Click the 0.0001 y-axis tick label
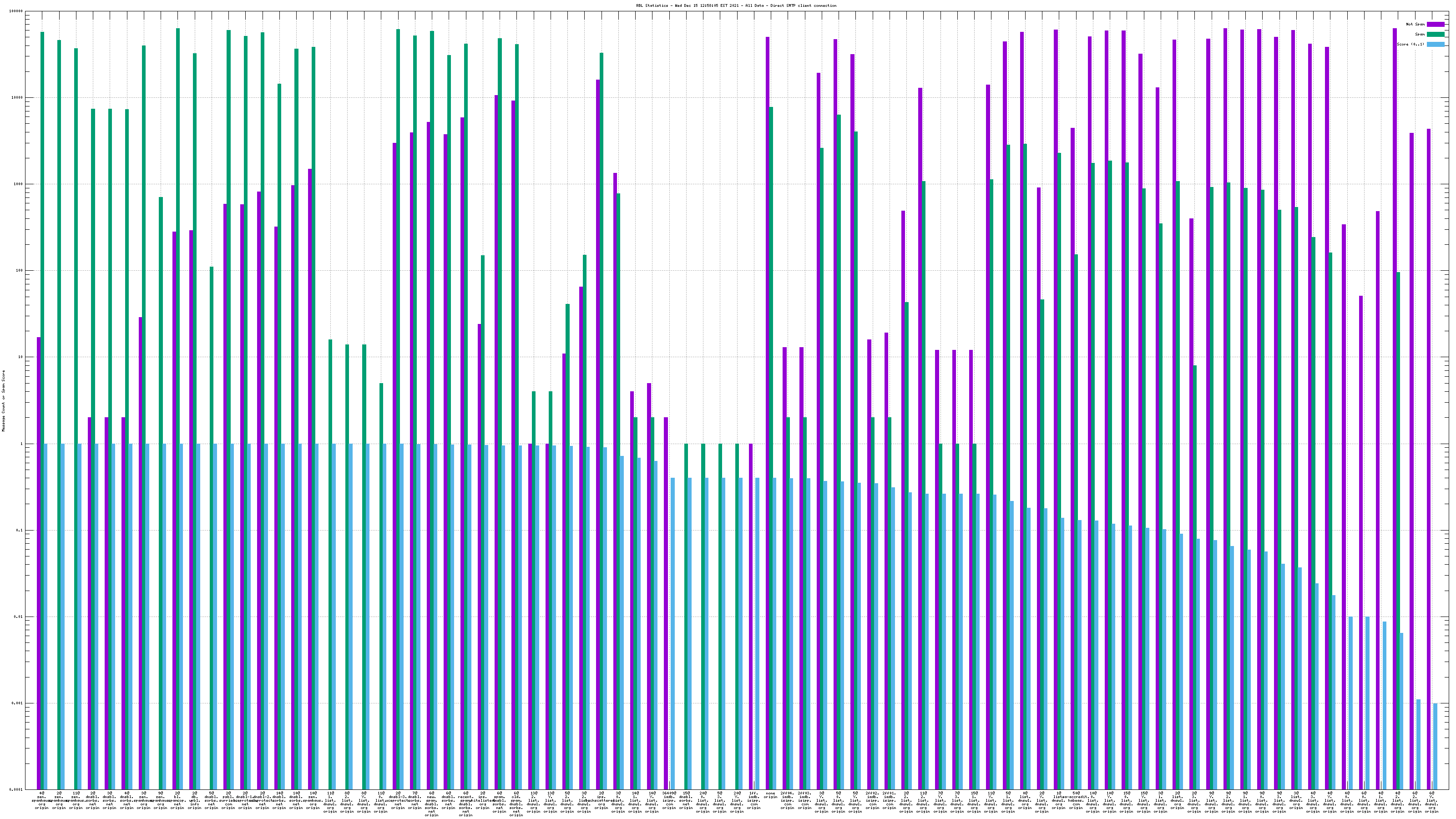This screenshot has width=1456, height=819. pos(16,789)
